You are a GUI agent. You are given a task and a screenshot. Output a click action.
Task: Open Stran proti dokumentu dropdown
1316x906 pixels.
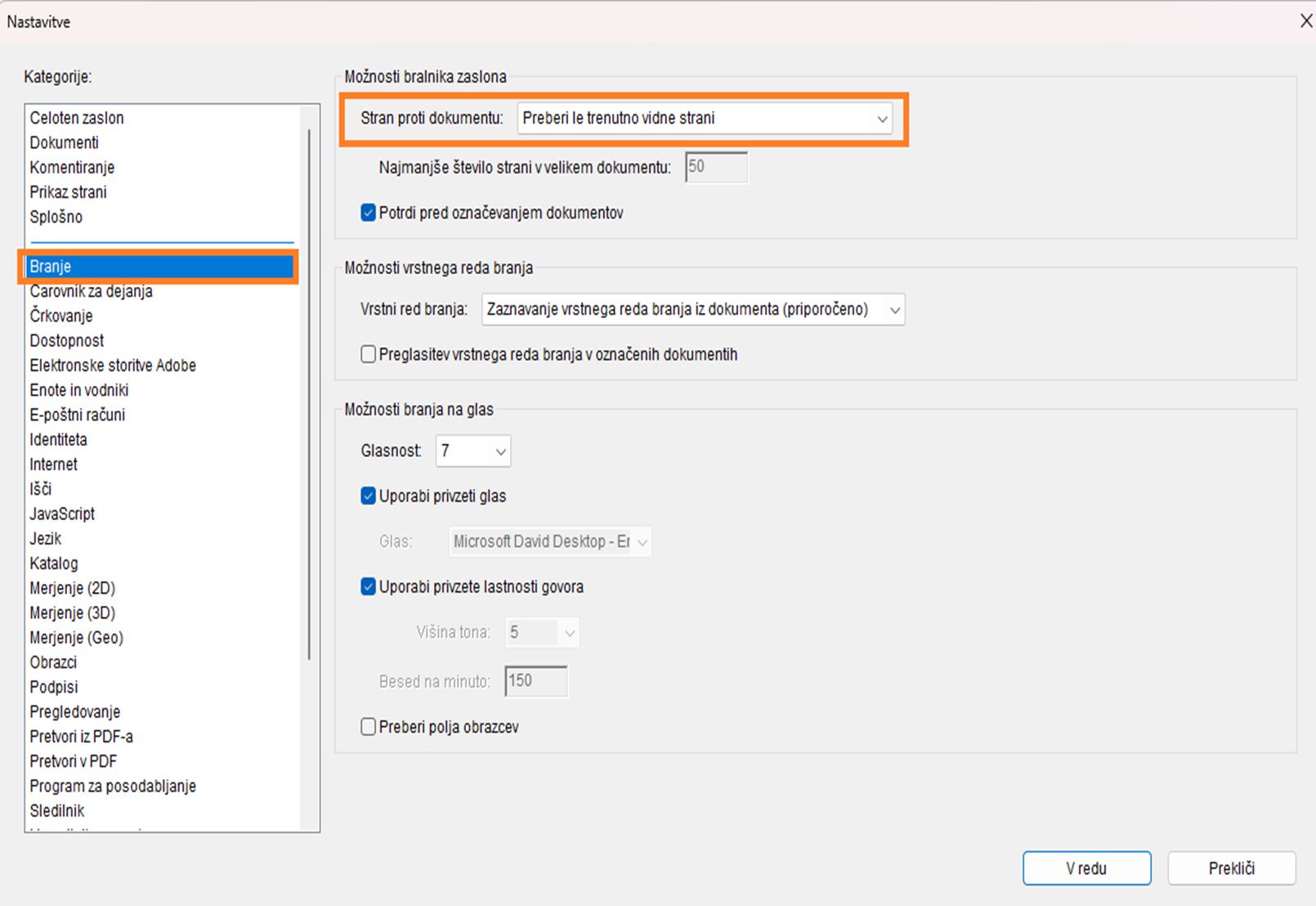point(705,119)
